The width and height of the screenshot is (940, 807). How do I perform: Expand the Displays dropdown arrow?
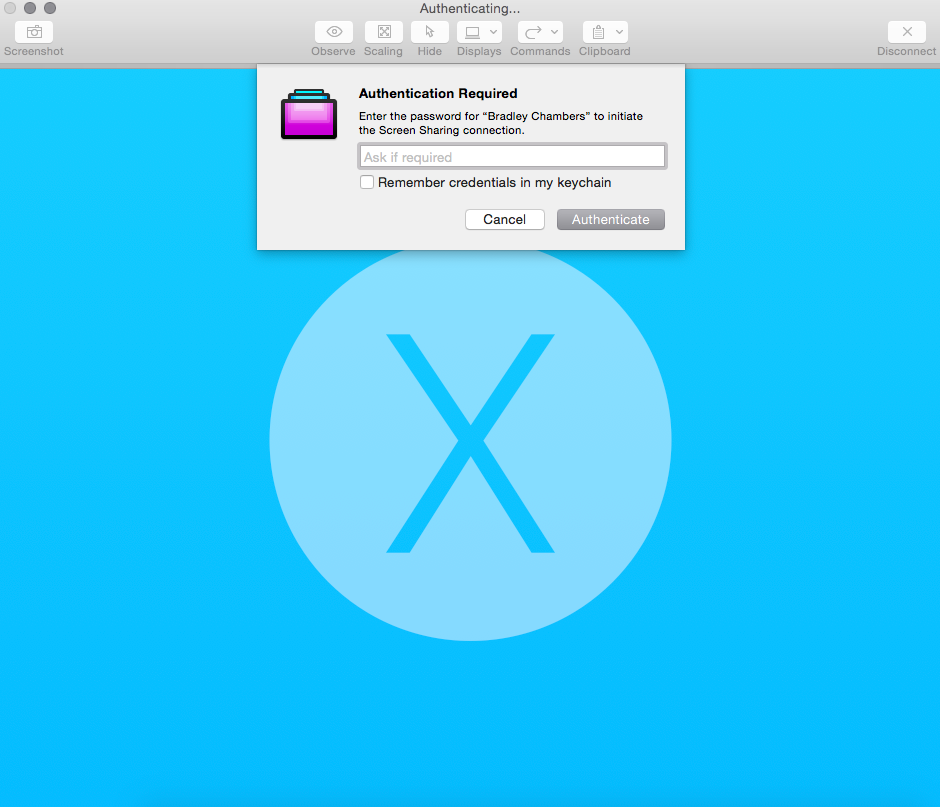point(493,32)
